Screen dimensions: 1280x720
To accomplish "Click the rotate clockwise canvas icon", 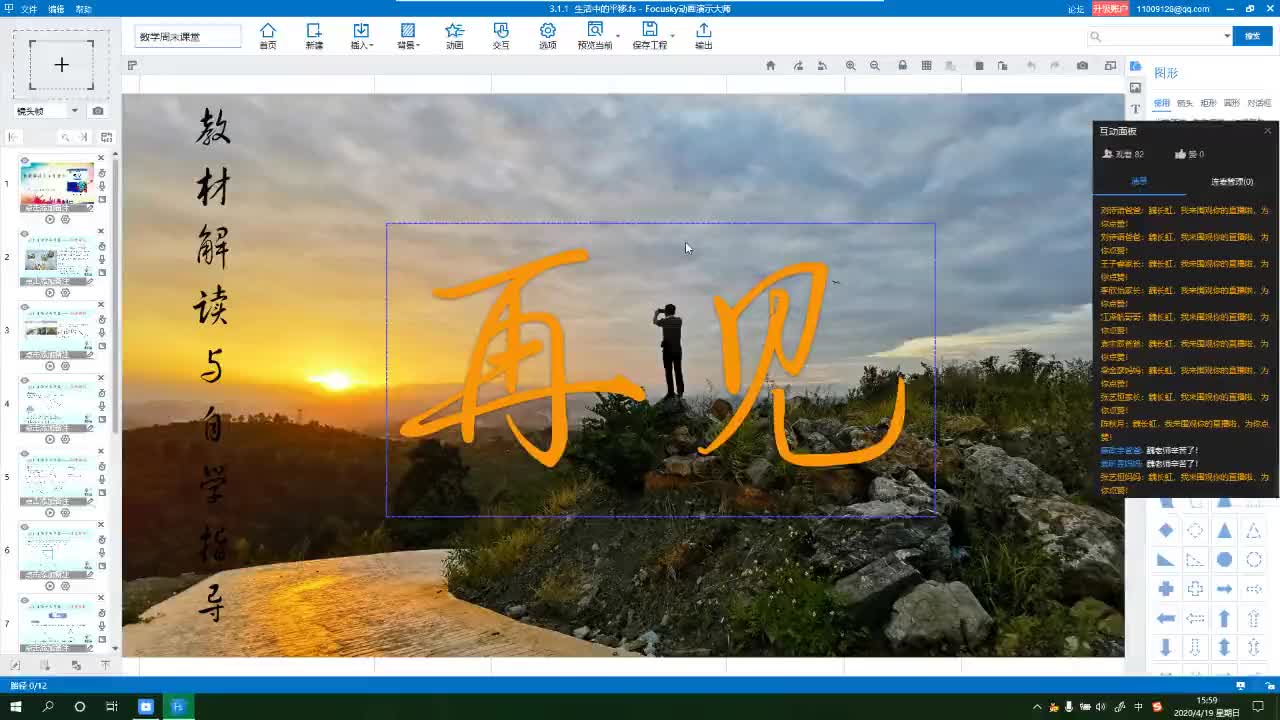I will click(798, 66).
